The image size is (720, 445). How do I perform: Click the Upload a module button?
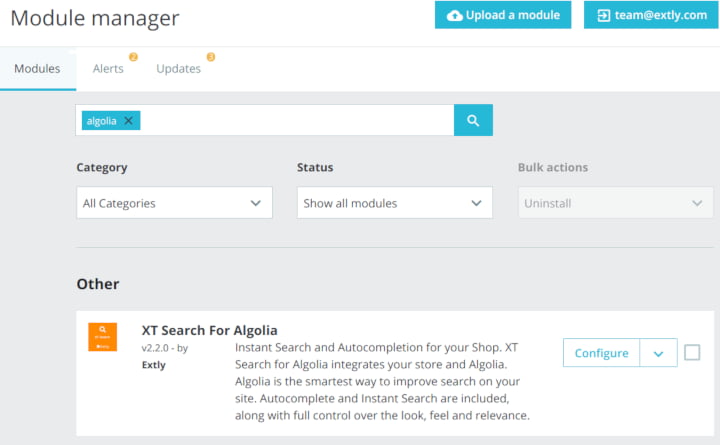point(503,15)
